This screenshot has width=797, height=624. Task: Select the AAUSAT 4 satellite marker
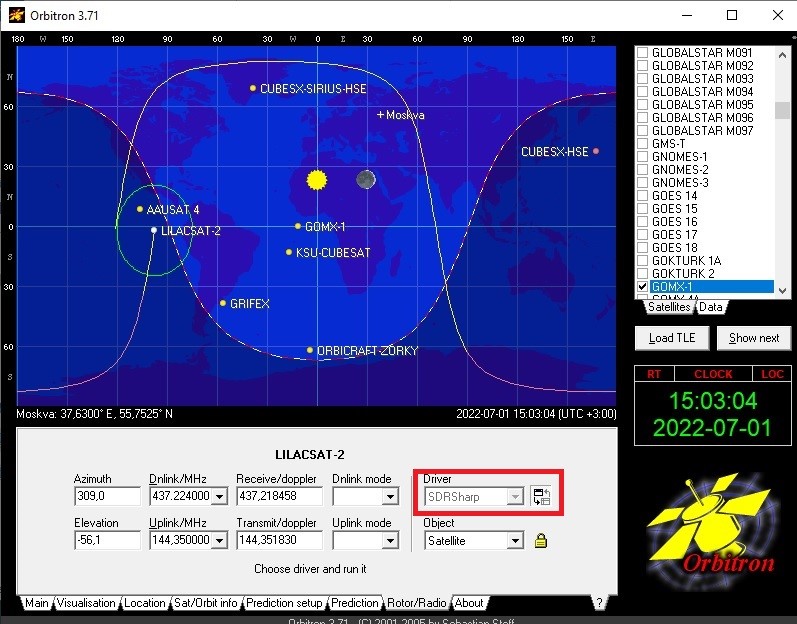point(140,209)
